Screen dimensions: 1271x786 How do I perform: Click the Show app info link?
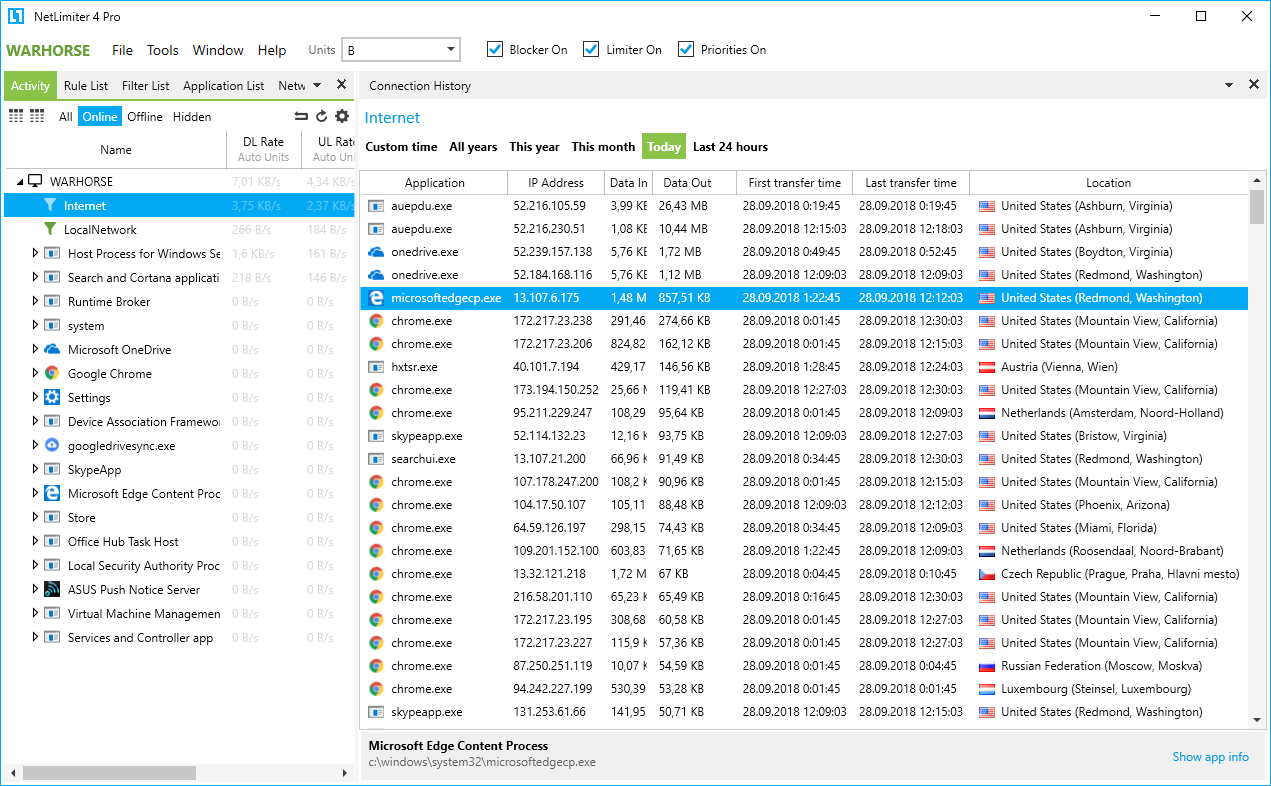1210,757
